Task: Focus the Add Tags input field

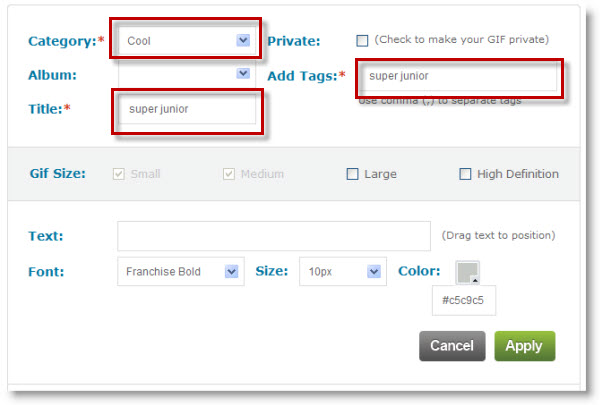Action: (457, 76)
